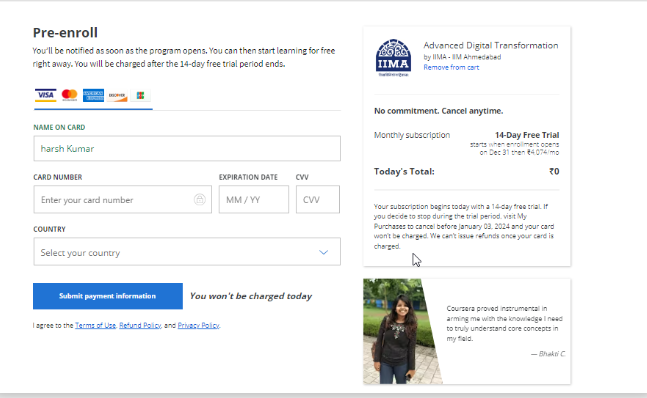Click the ₹0 total amount

coord(554,171)
